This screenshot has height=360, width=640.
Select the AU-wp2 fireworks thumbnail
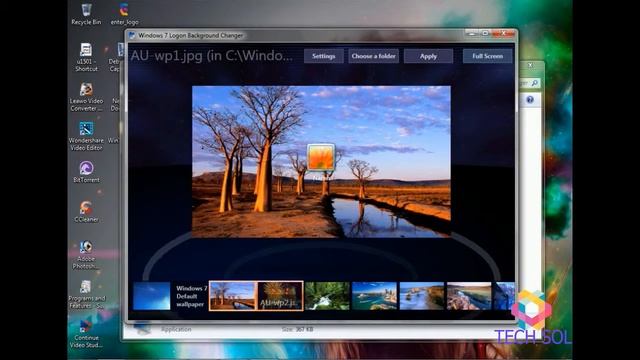(280, 296)
